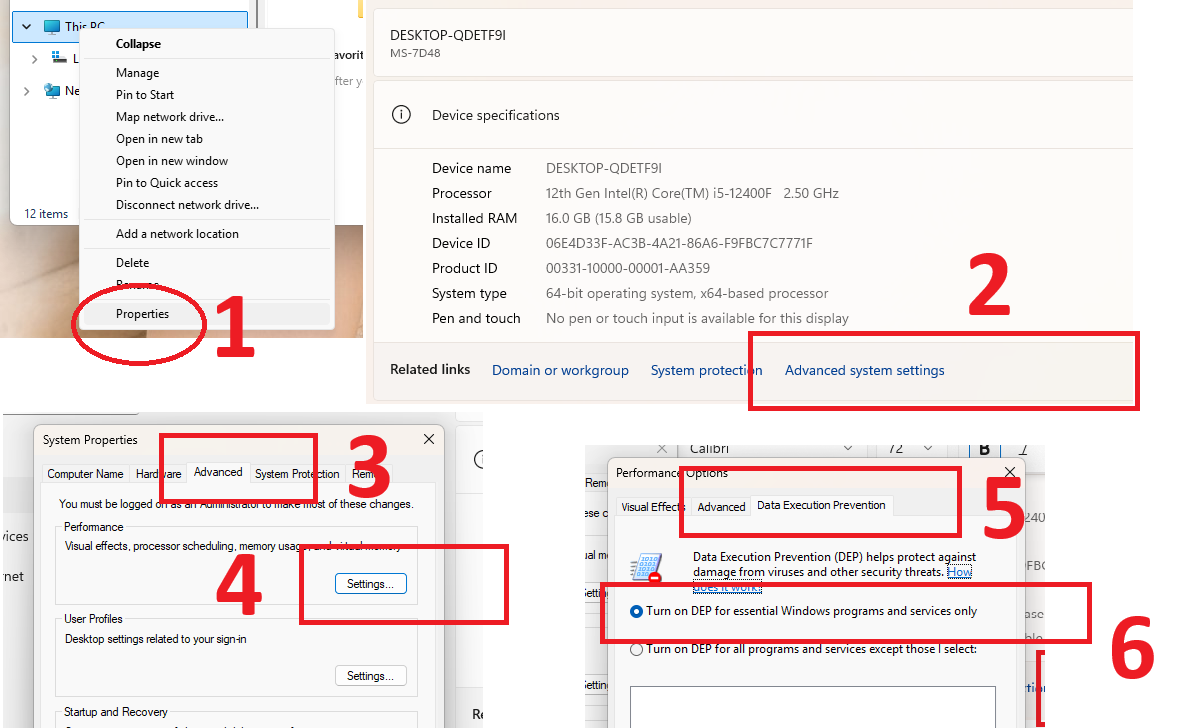This screenshot has width=1201, height=728.
Task: Open the Calibri font dropdown
Action: pos(848,449)
